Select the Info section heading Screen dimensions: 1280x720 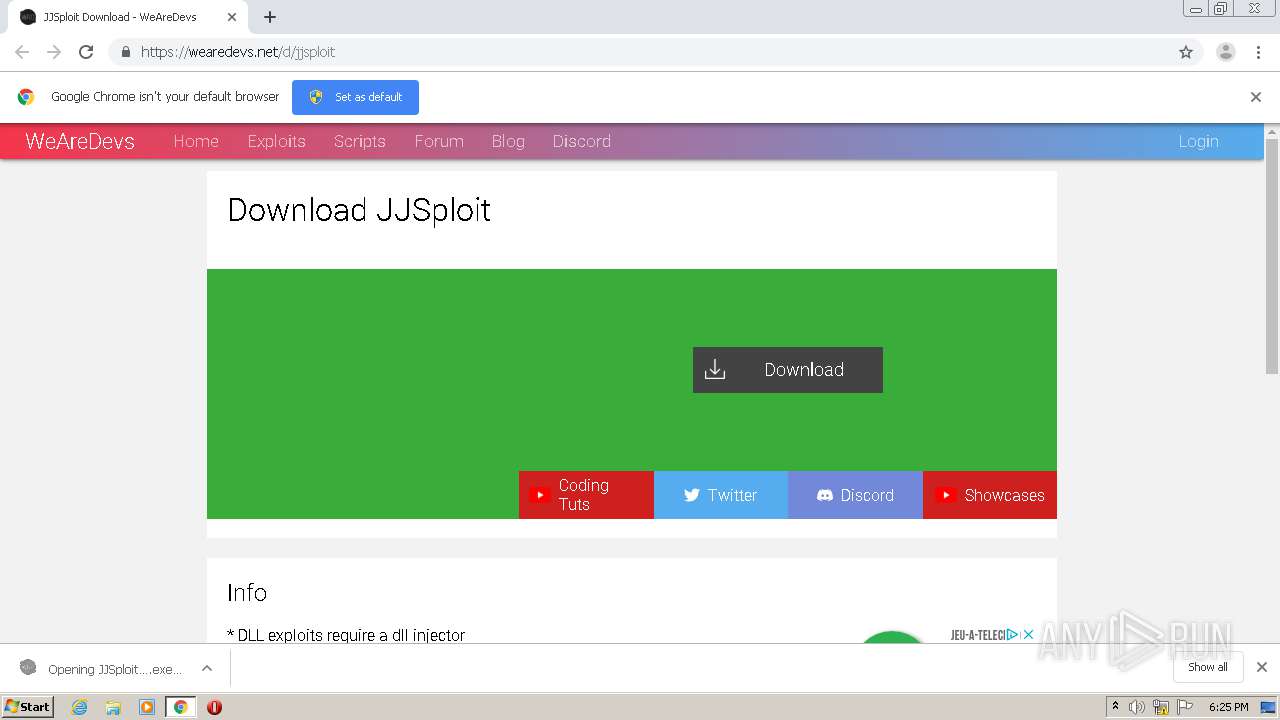(247, 592)
